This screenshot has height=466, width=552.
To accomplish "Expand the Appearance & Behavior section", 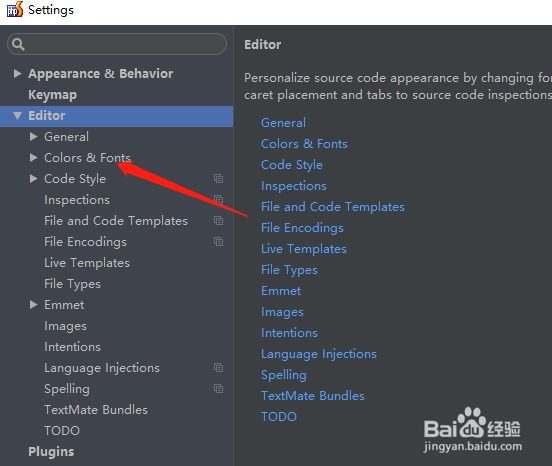I will point(17,74).
